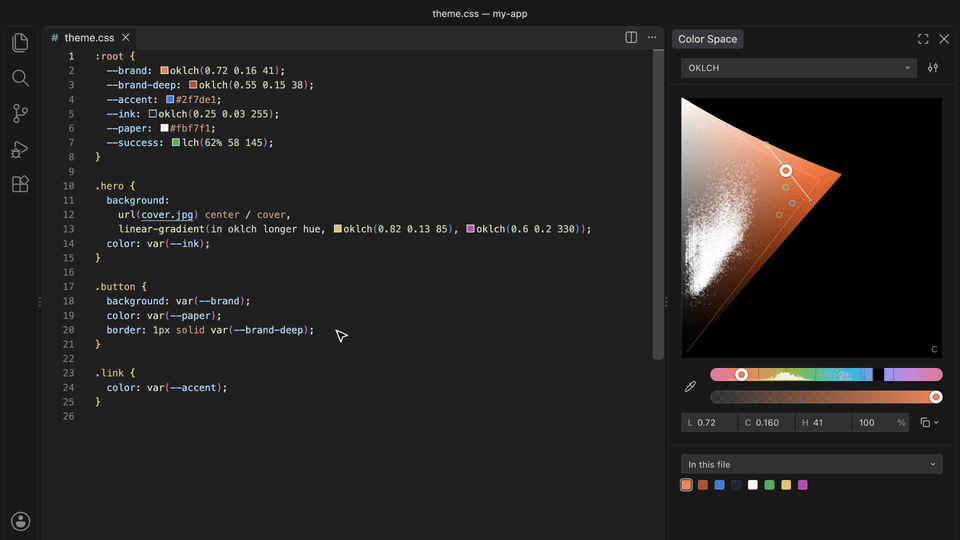Select the orange brand palette swatch

tap(686, 485)
